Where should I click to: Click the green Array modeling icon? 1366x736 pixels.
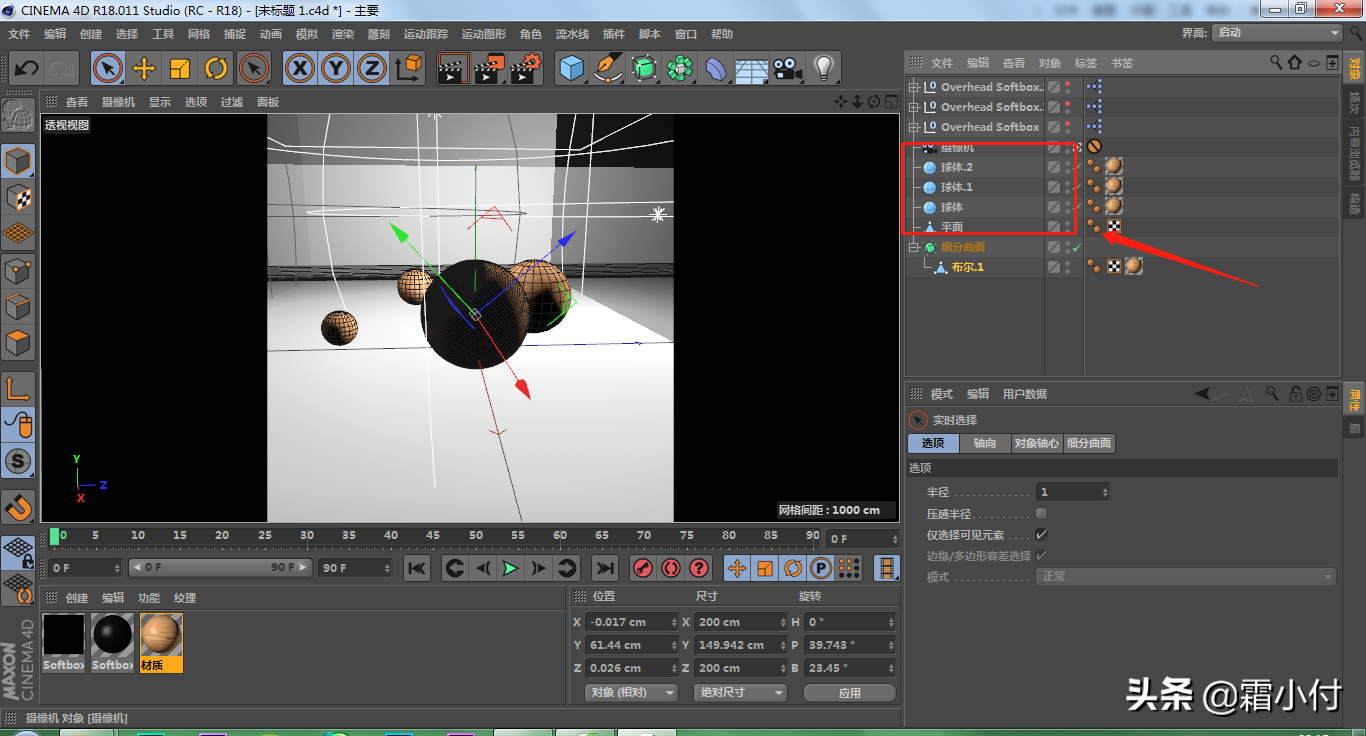tap(681, 68)
